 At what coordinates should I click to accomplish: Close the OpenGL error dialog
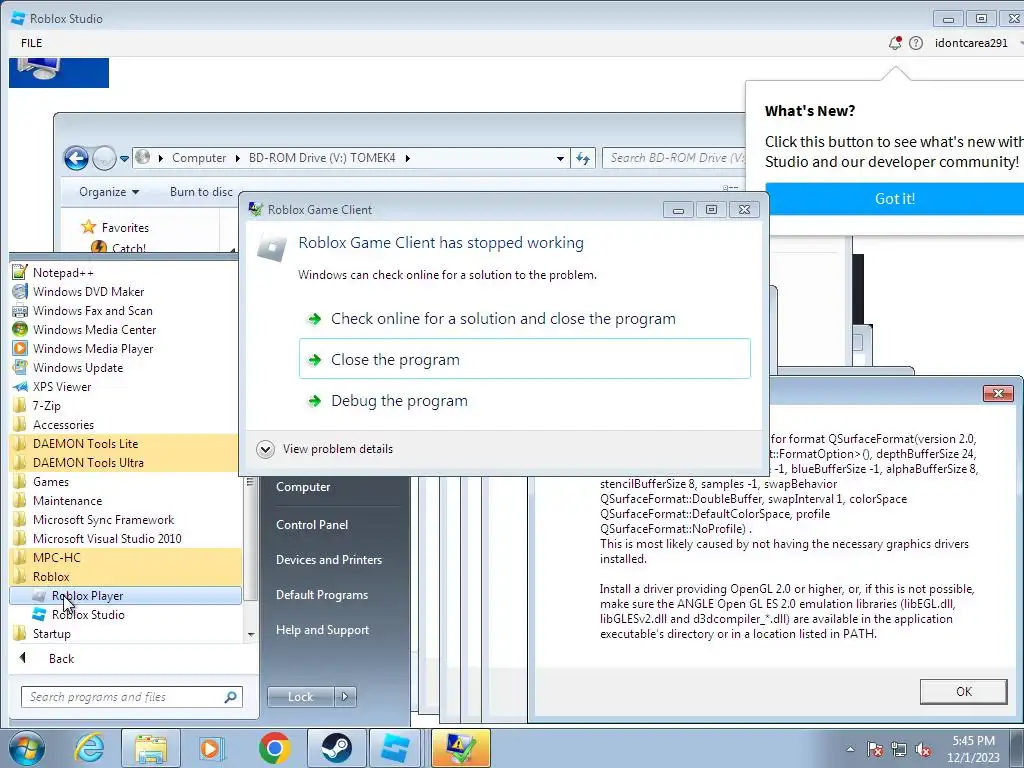999,393
